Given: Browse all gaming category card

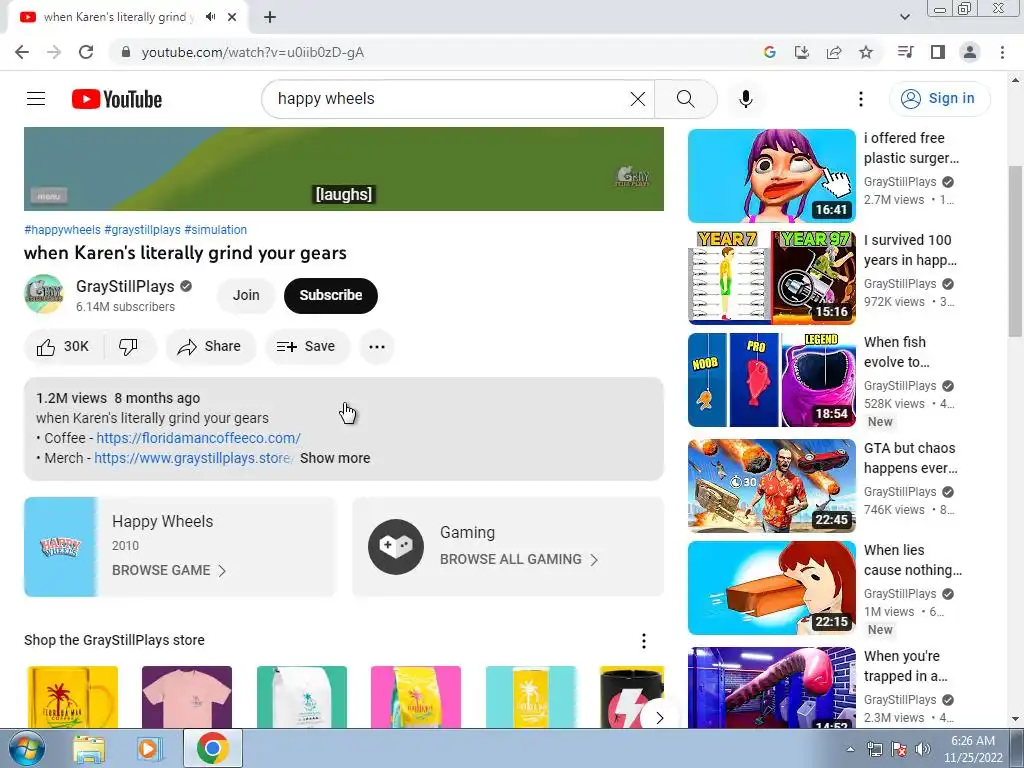Looking at the screenshot, I should [508, 547].
